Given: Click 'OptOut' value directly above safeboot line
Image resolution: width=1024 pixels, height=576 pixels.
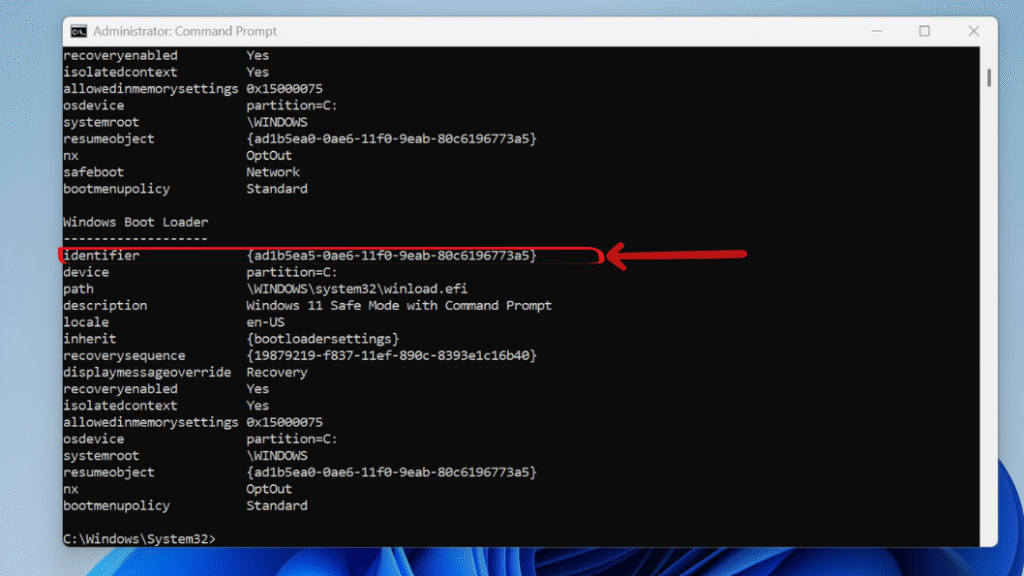Looking at the screenshot, I should 268,156.
